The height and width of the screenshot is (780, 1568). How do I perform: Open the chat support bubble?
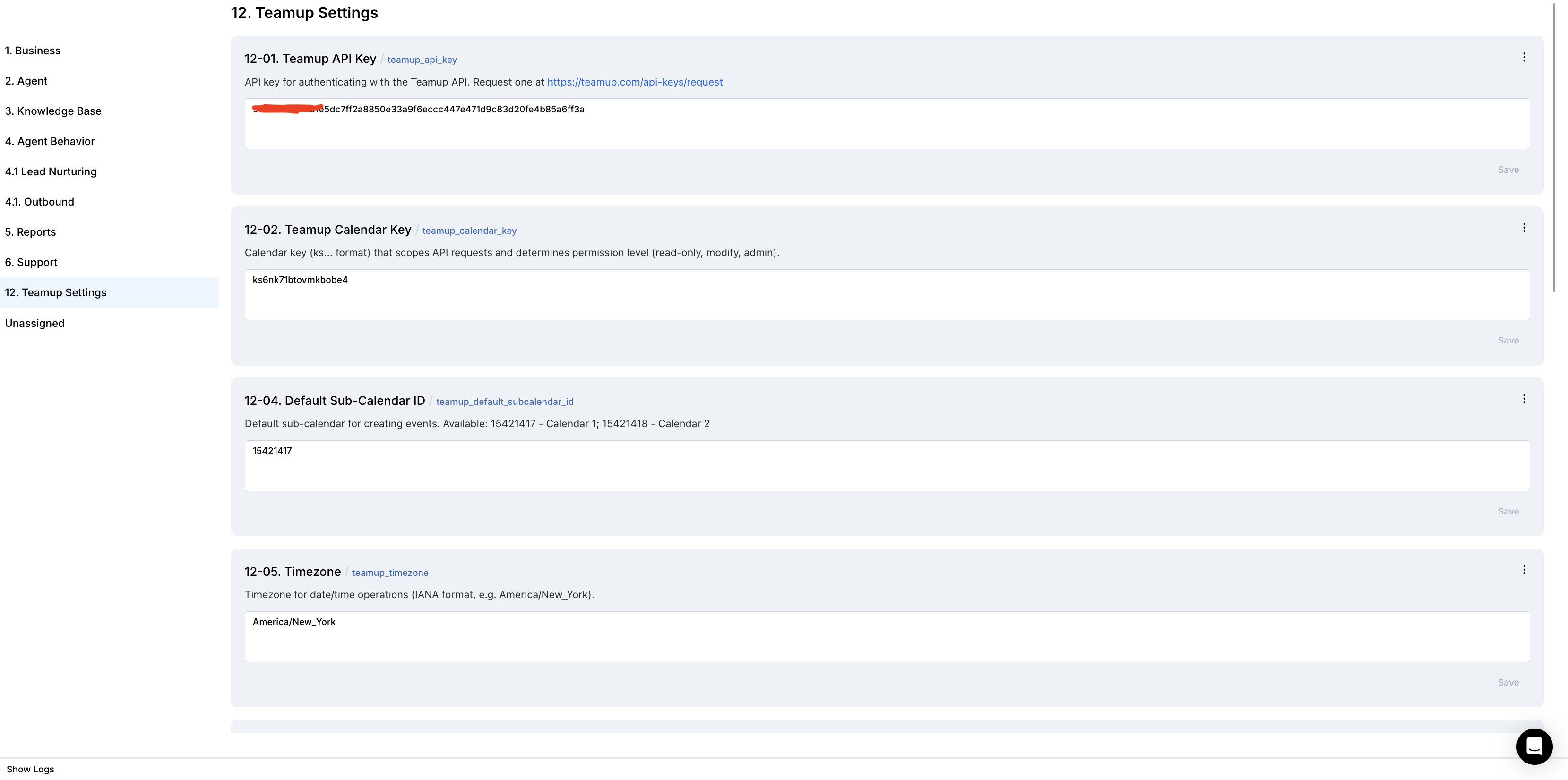(x=1534, y=746)
